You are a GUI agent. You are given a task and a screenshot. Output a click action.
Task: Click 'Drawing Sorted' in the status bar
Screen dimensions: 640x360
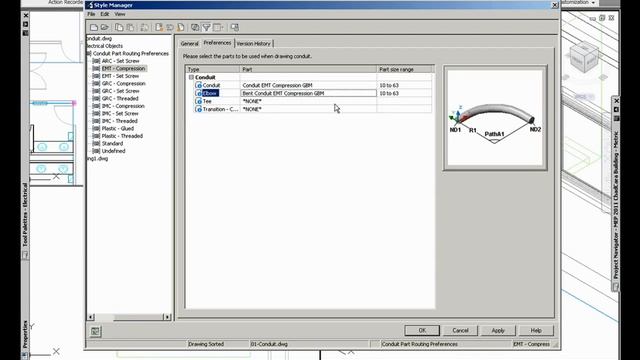click(206, 344)
